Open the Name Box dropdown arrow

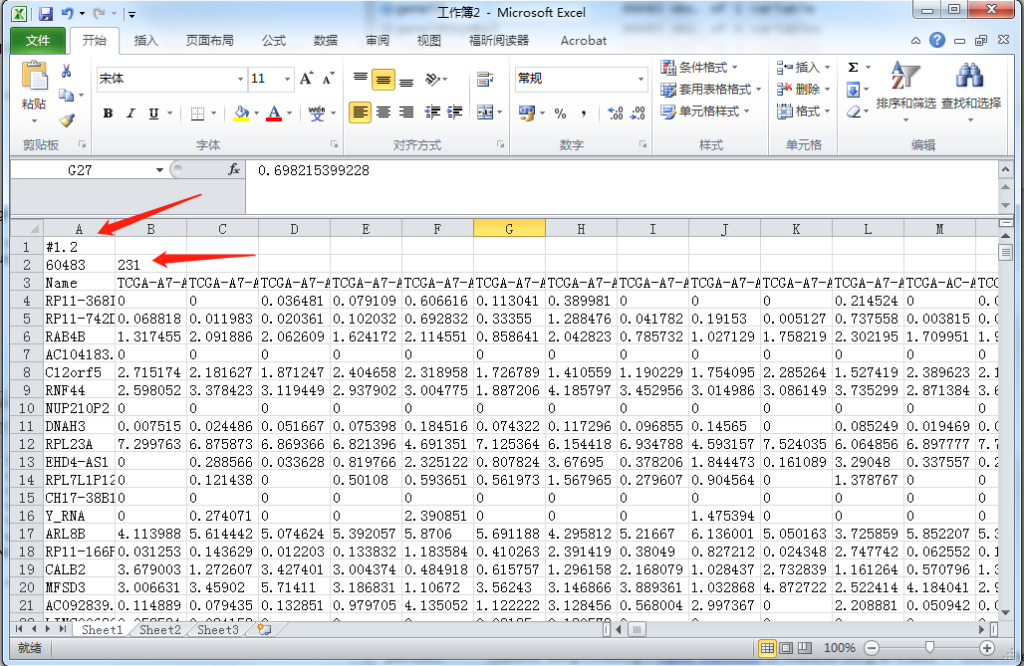[159, 170]
